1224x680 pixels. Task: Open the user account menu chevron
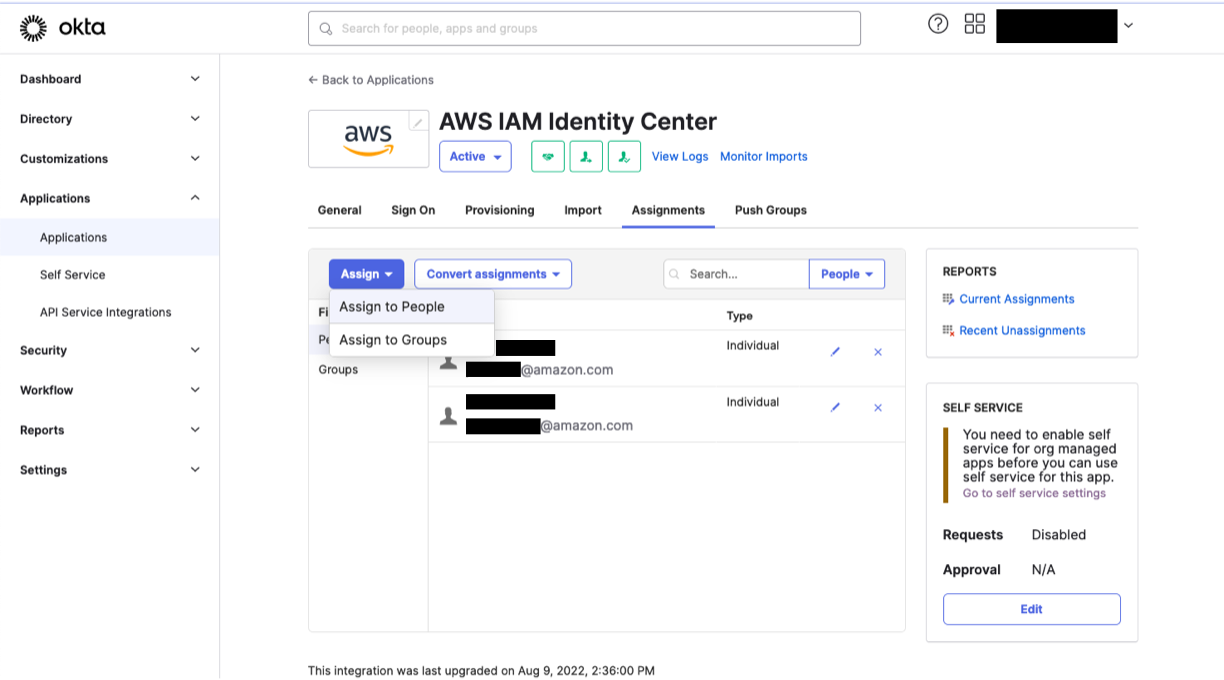pos(1128,26)
